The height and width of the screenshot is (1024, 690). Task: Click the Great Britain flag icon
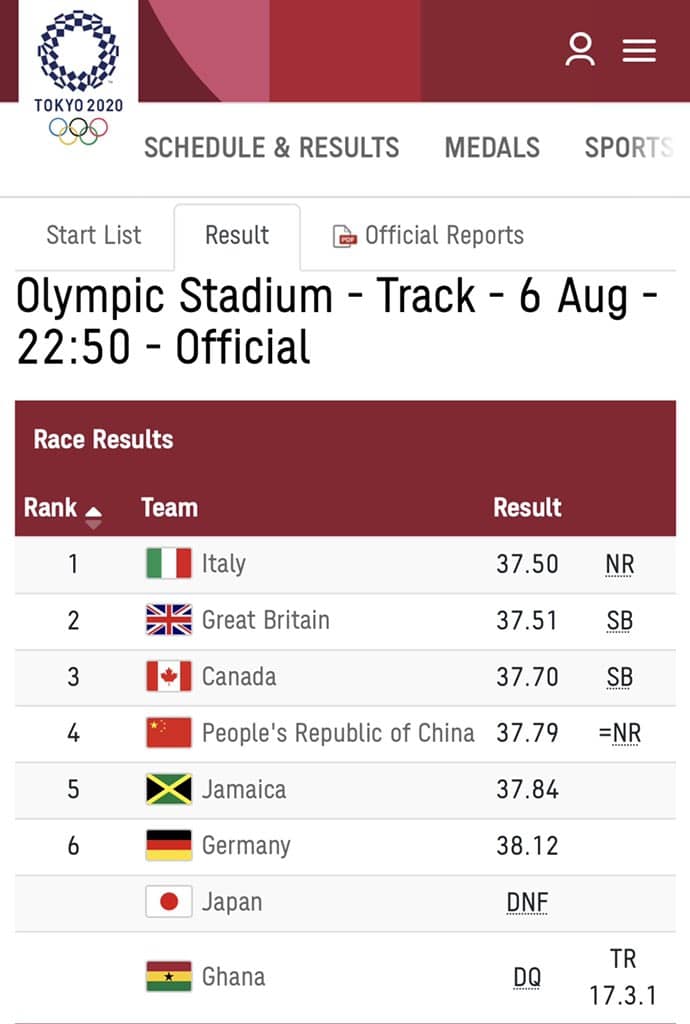[x=168, y=620]
